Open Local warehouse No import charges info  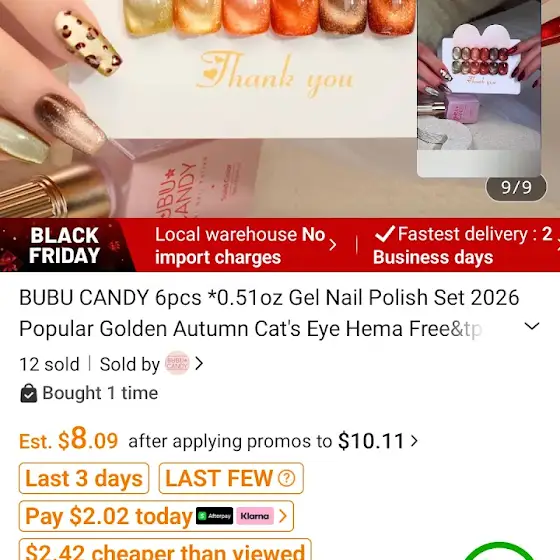tap(245, 246)
